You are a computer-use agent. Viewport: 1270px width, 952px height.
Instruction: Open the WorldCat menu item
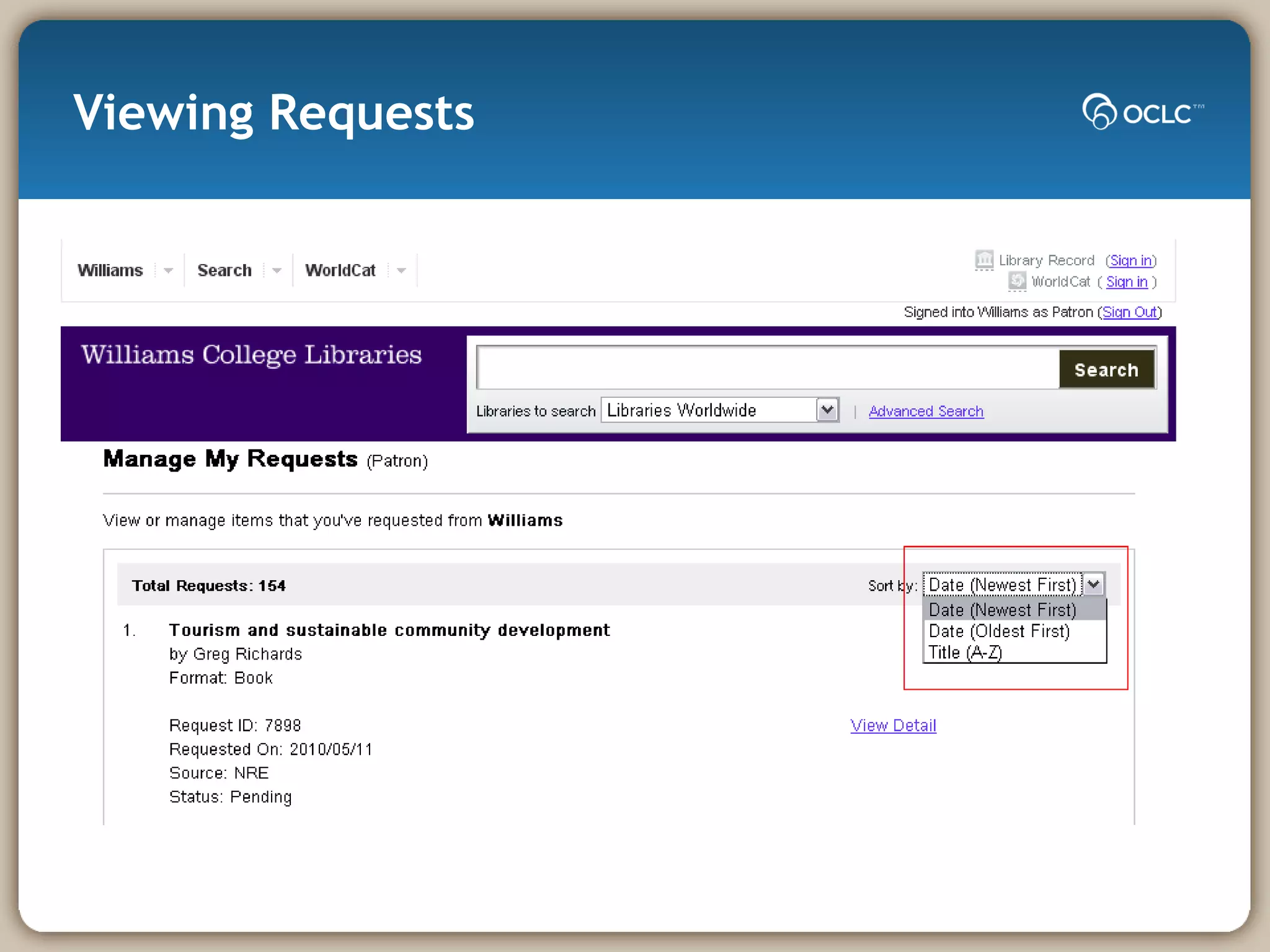point(340,270)
